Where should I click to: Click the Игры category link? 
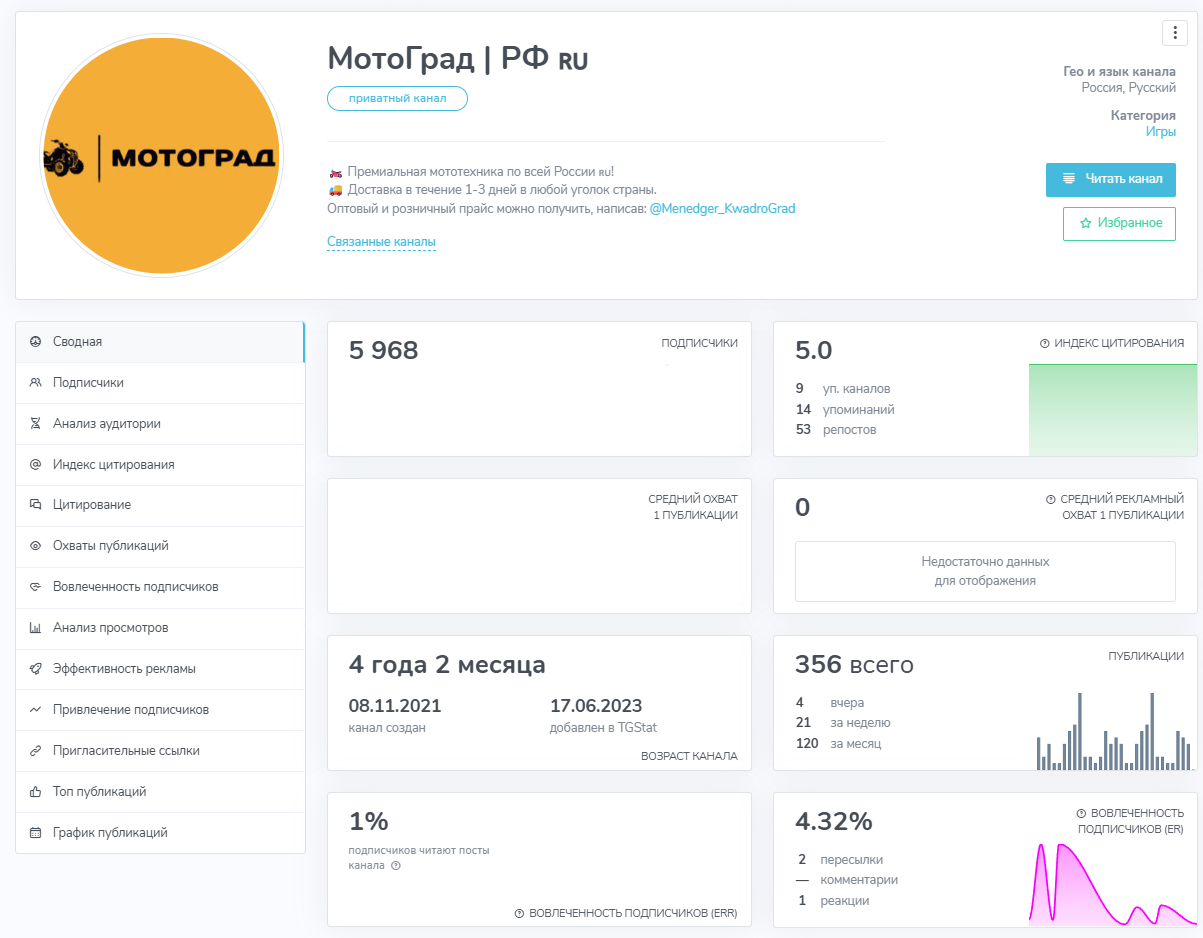tap(1160, 132)
